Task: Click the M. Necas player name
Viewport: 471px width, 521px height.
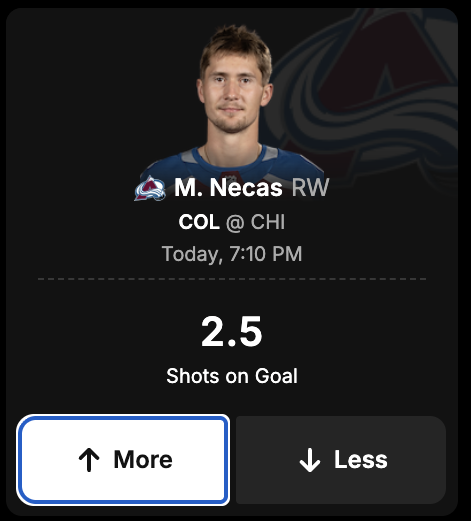Action: pos(228,188)
